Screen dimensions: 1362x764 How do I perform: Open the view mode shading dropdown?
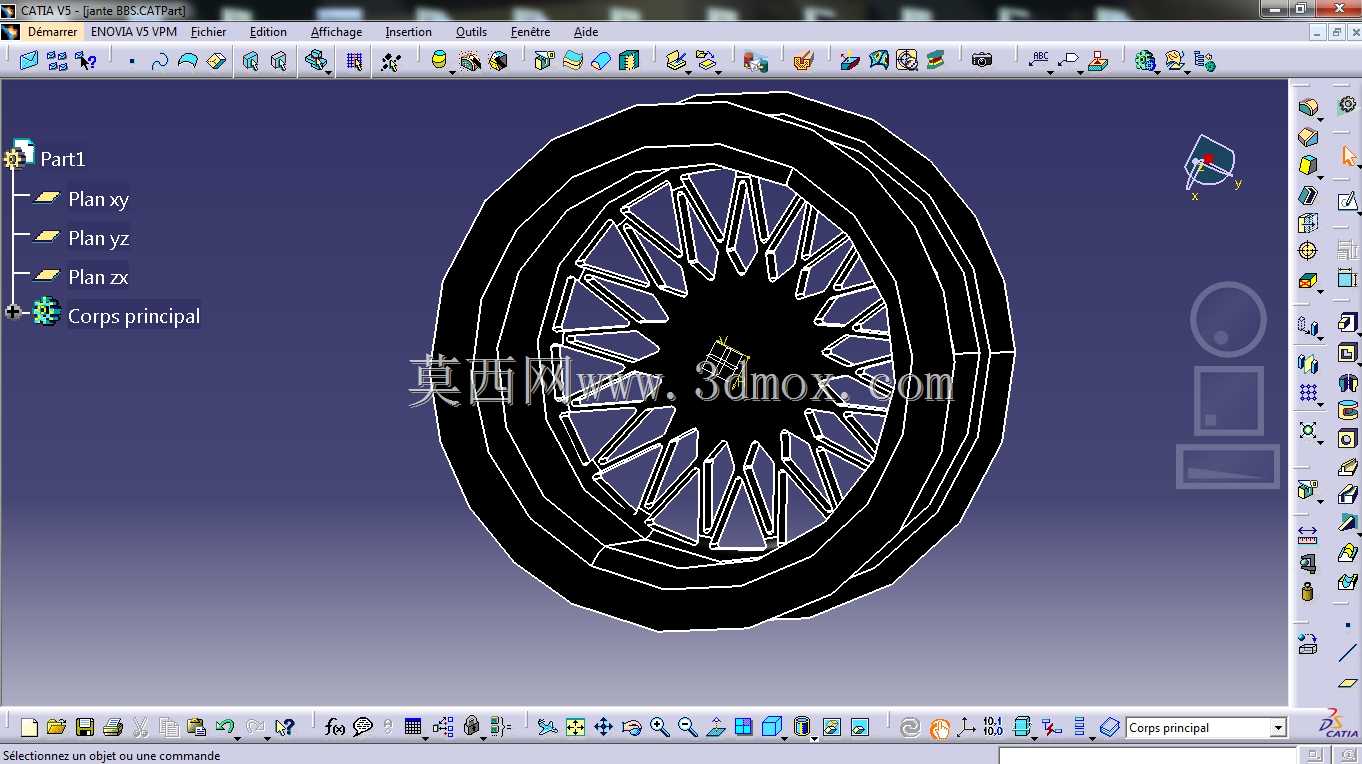813,738
